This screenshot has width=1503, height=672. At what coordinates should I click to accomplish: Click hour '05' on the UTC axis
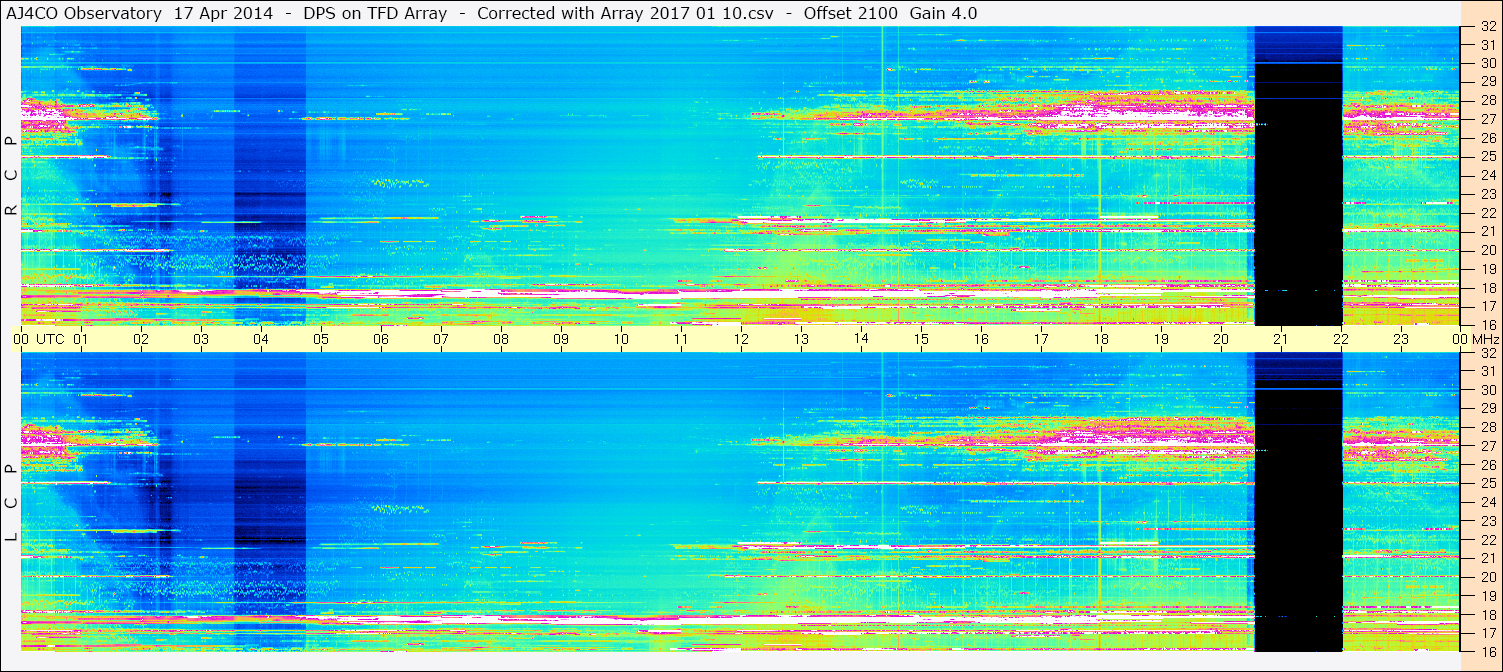(321, 339)
